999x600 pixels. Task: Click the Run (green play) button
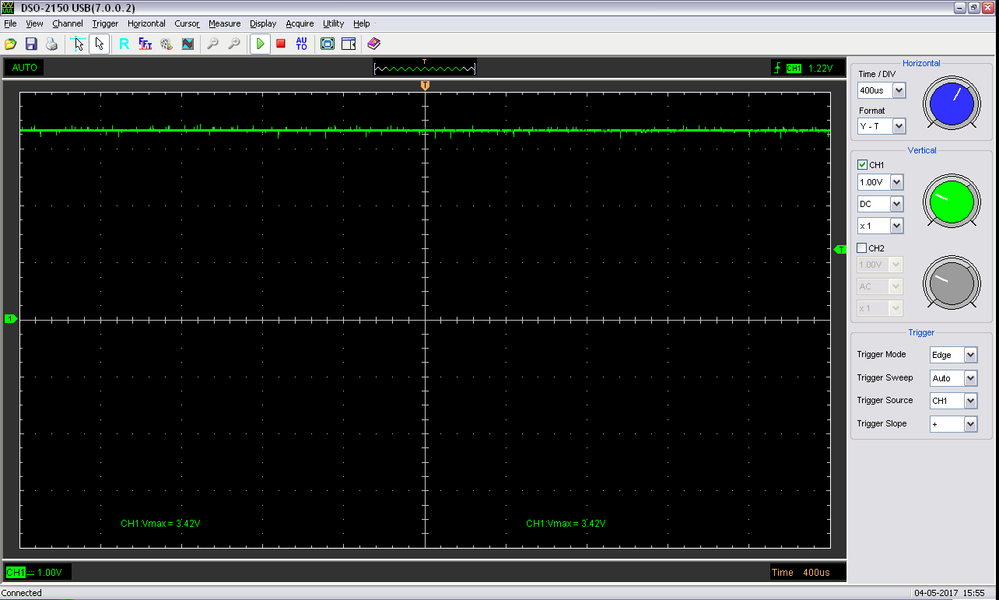click(x=260, y=44)
